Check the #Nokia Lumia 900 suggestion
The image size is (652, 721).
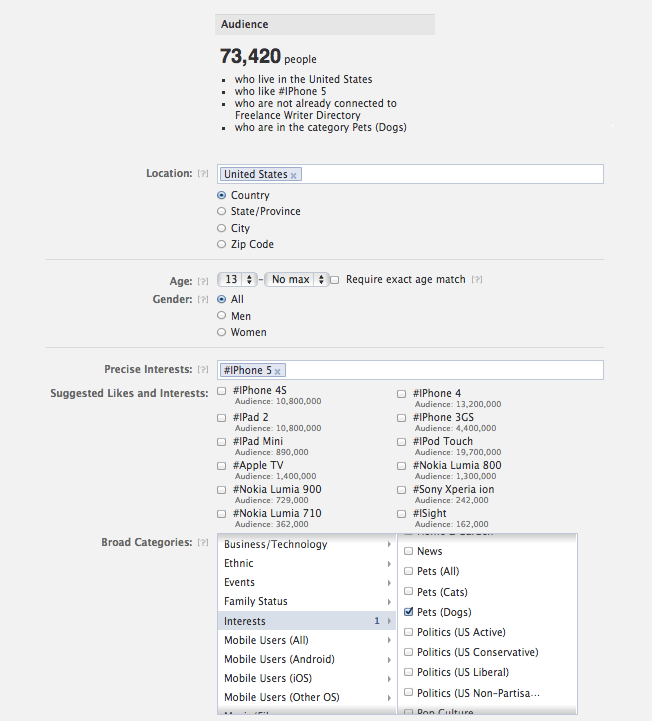click(222, 490)
